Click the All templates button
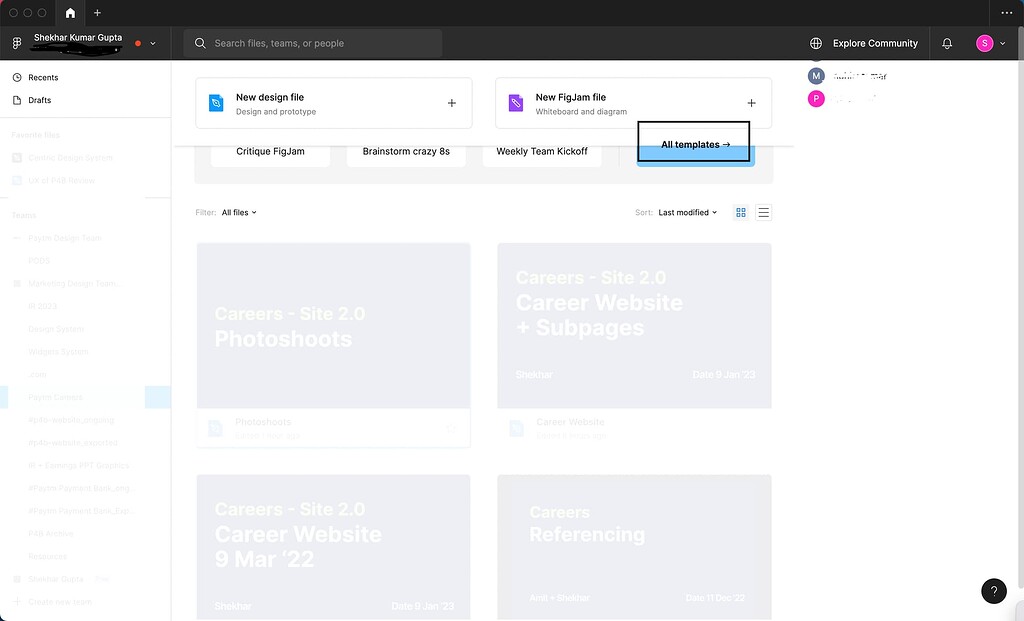Image resolution: width=1024 pixels, height=621 pixels. 695,144
